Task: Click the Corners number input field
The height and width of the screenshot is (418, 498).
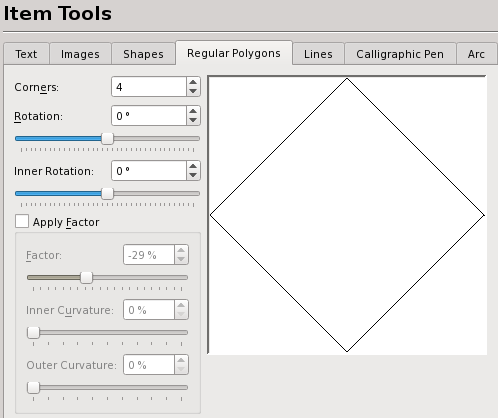Action: coord(149,87)
